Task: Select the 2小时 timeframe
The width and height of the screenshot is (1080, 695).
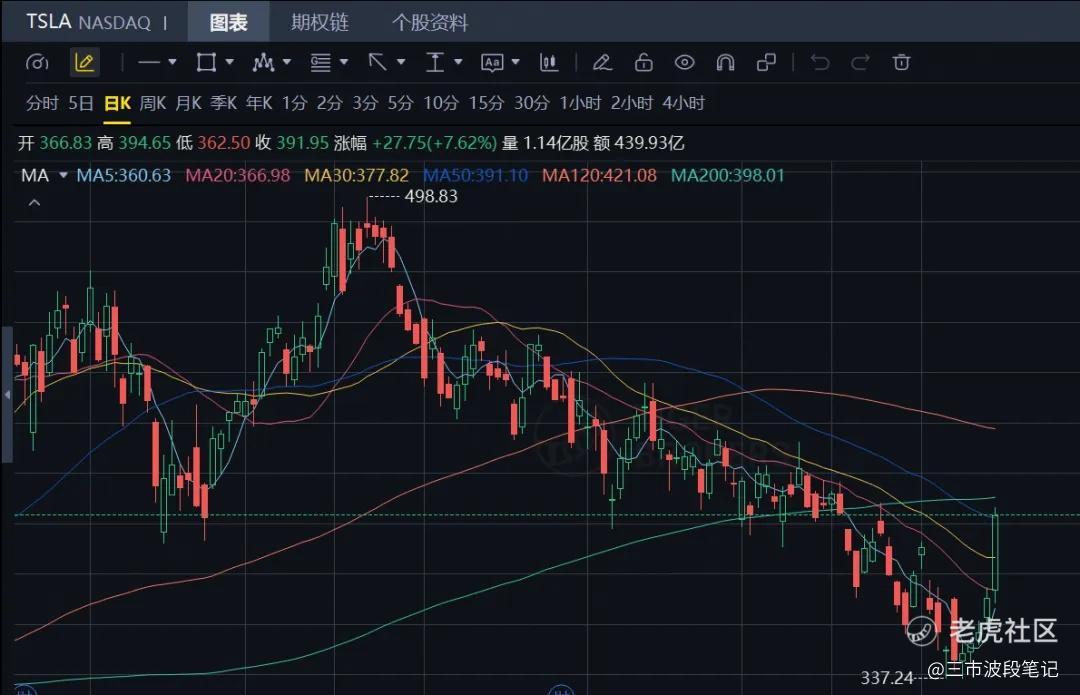Action: click(x=632, y=103)
